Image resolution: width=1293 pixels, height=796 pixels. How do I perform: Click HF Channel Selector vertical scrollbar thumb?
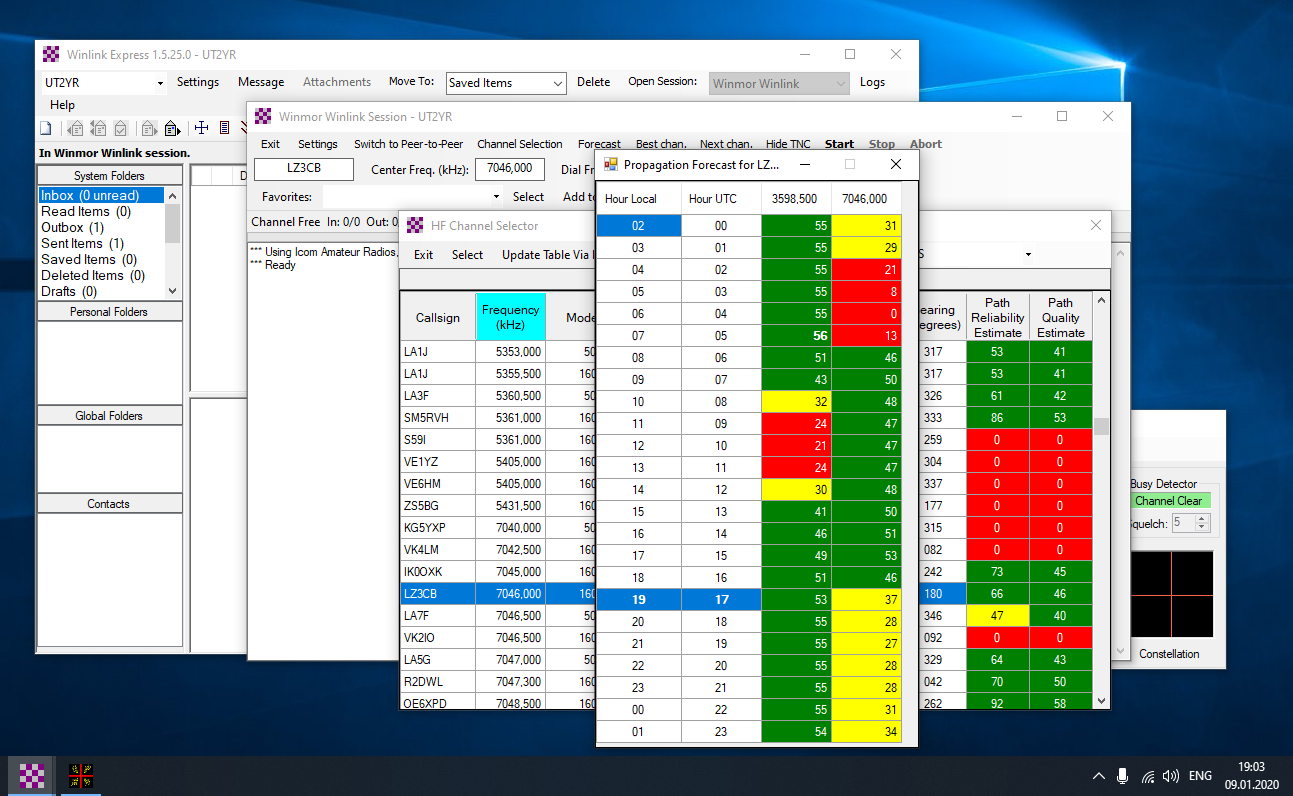pos(1101,426)
